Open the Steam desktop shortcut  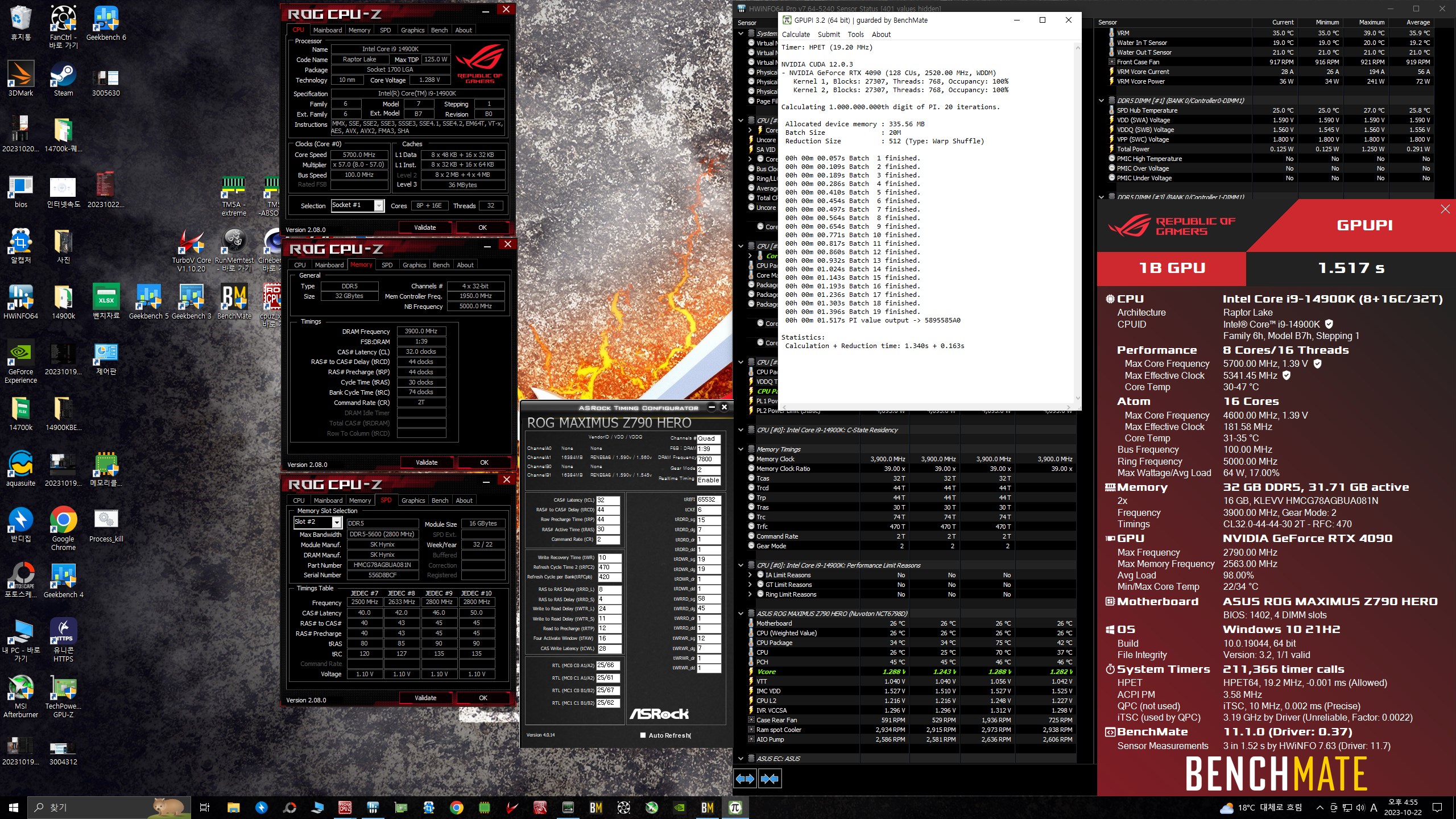pos(63,79)
